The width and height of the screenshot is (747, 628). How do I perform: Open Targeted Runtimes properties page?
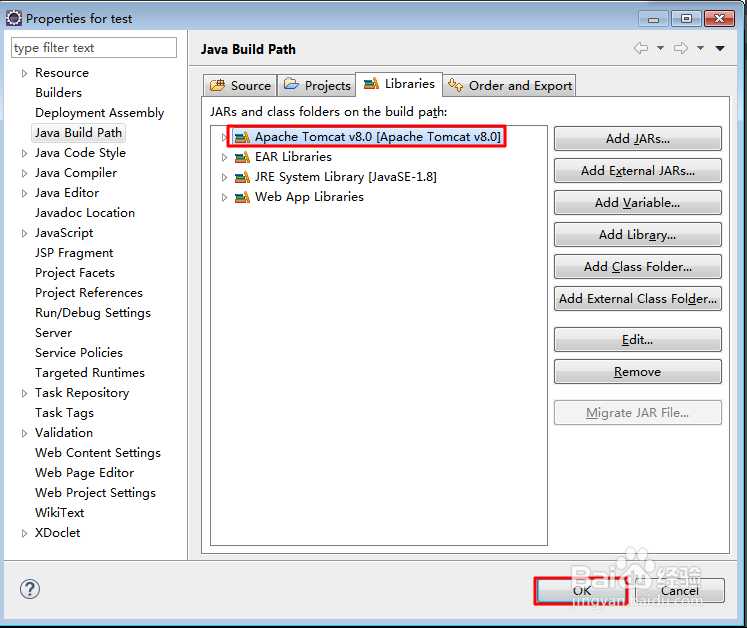point(90,373)
